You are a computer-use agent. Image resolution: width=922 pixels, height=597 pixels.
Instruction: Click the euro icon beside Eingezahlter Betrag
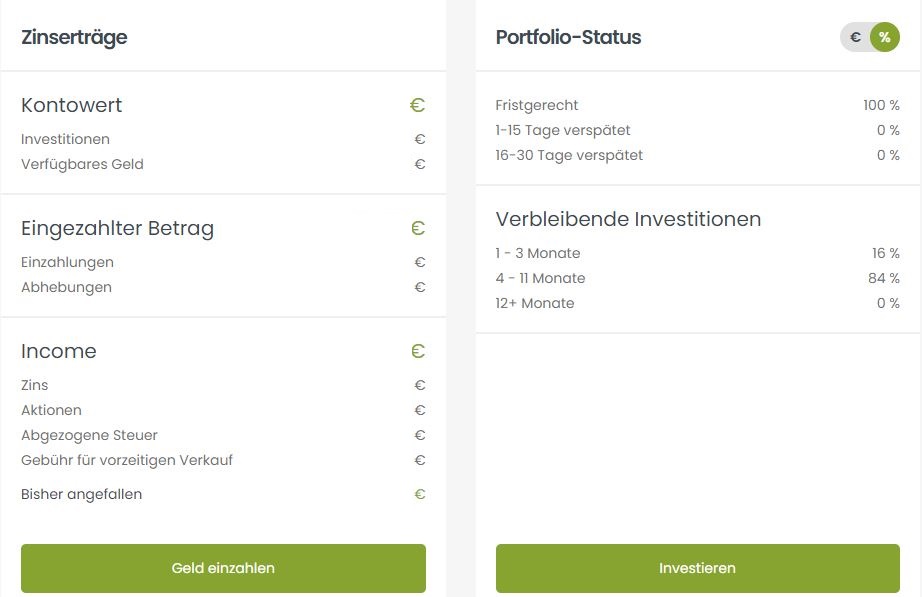pyautogui.click(x=417, y=228)
